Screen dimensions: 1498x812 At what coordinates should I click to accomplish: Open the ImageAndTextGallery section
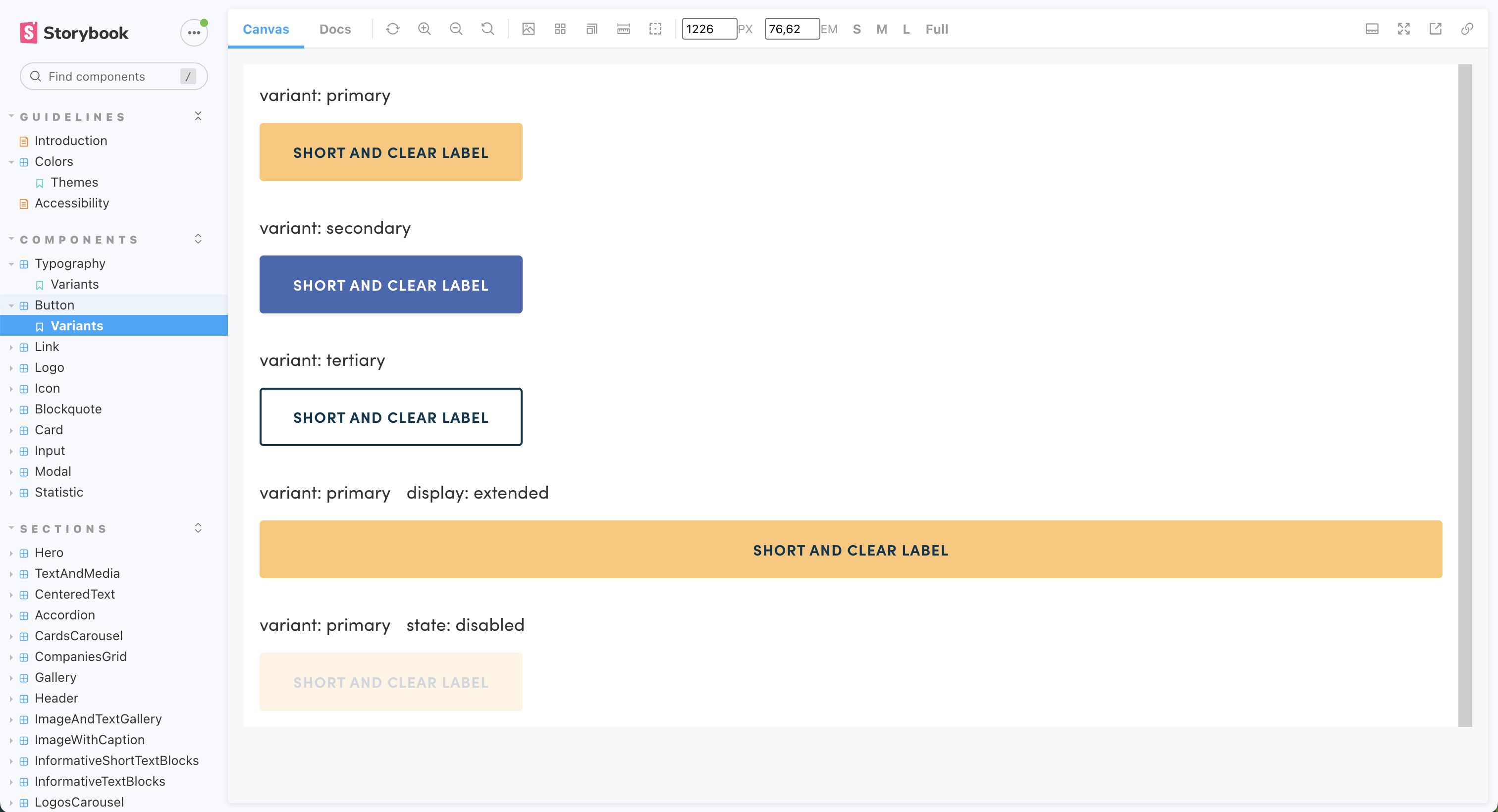98,719
